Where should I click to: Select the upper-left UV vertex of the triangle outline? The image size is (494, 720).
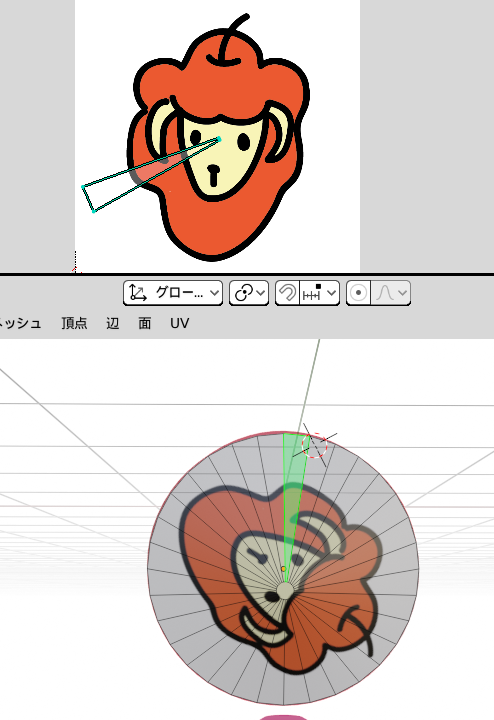click(x=83, y=186)
